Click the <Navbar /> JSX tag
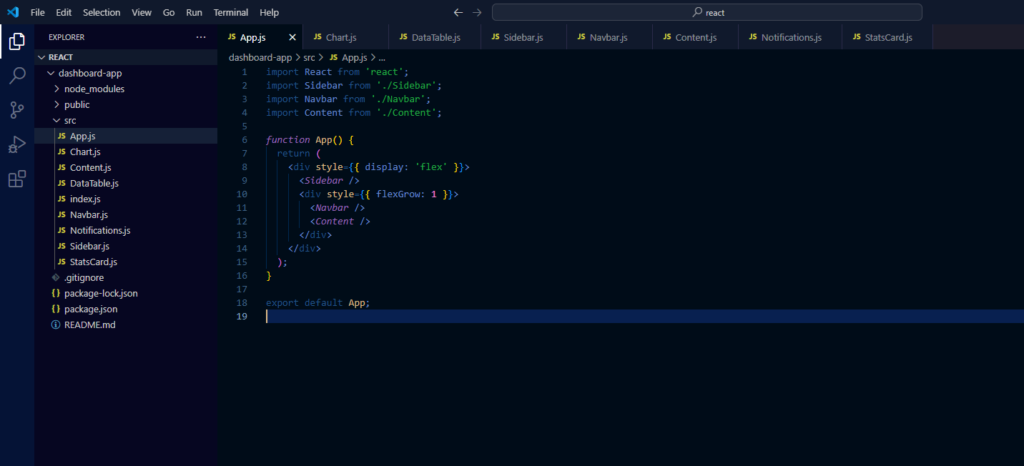Viewport: 1024px width, 466px height. (x=337, y=208)
